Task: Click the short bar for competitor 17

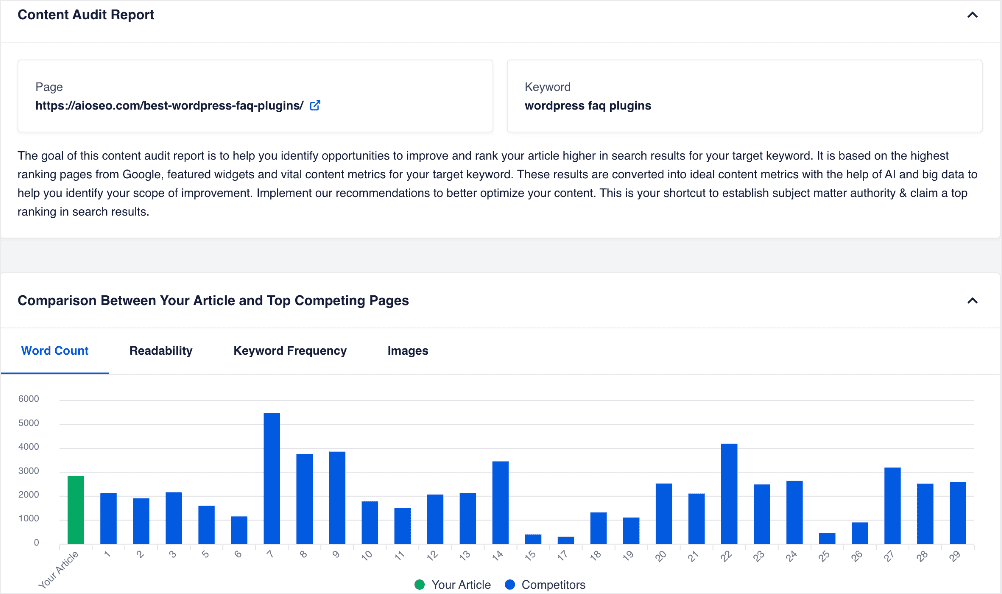Action: [566, 540]
